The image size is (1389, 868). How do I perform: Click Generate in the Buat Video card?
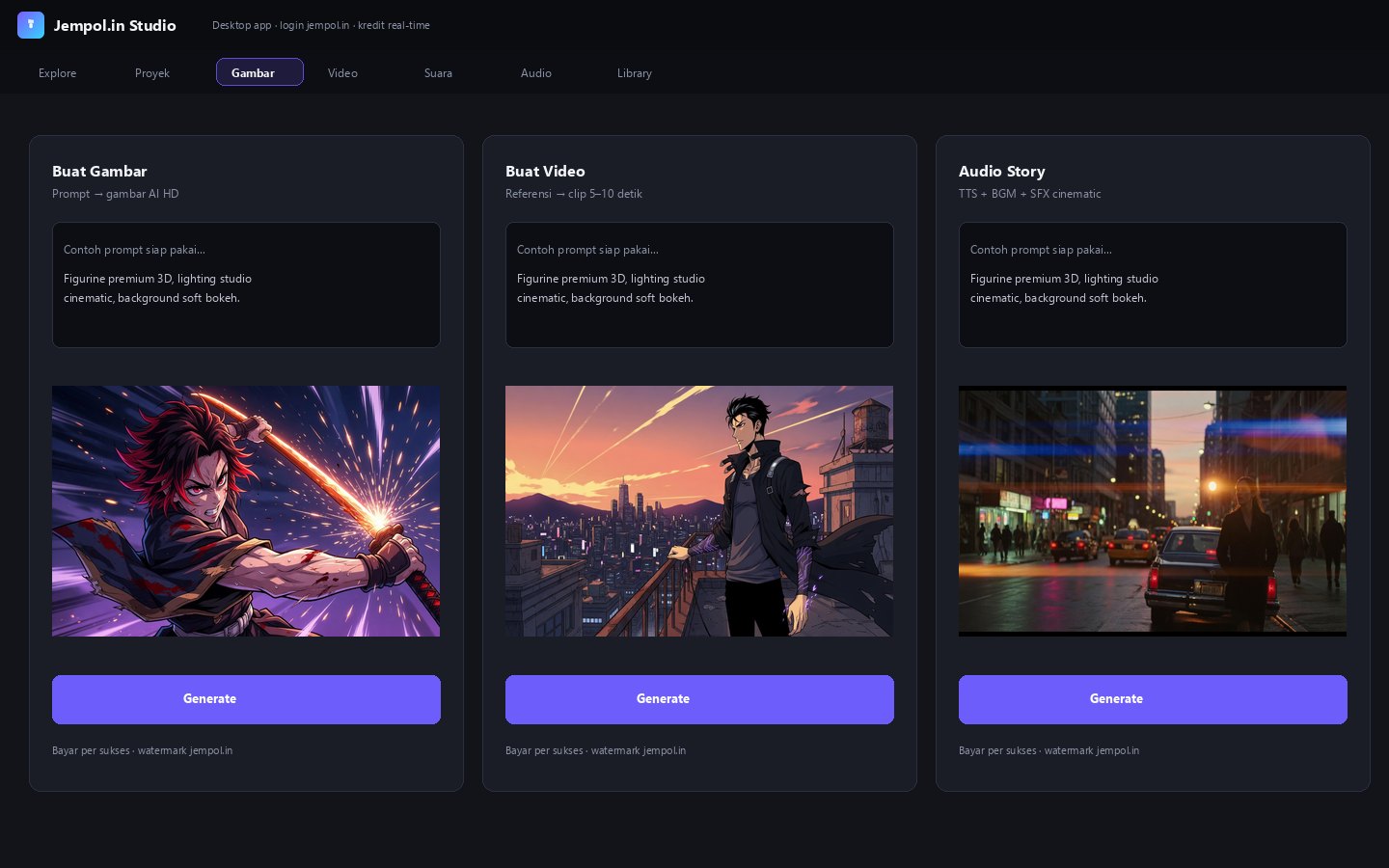699,699
